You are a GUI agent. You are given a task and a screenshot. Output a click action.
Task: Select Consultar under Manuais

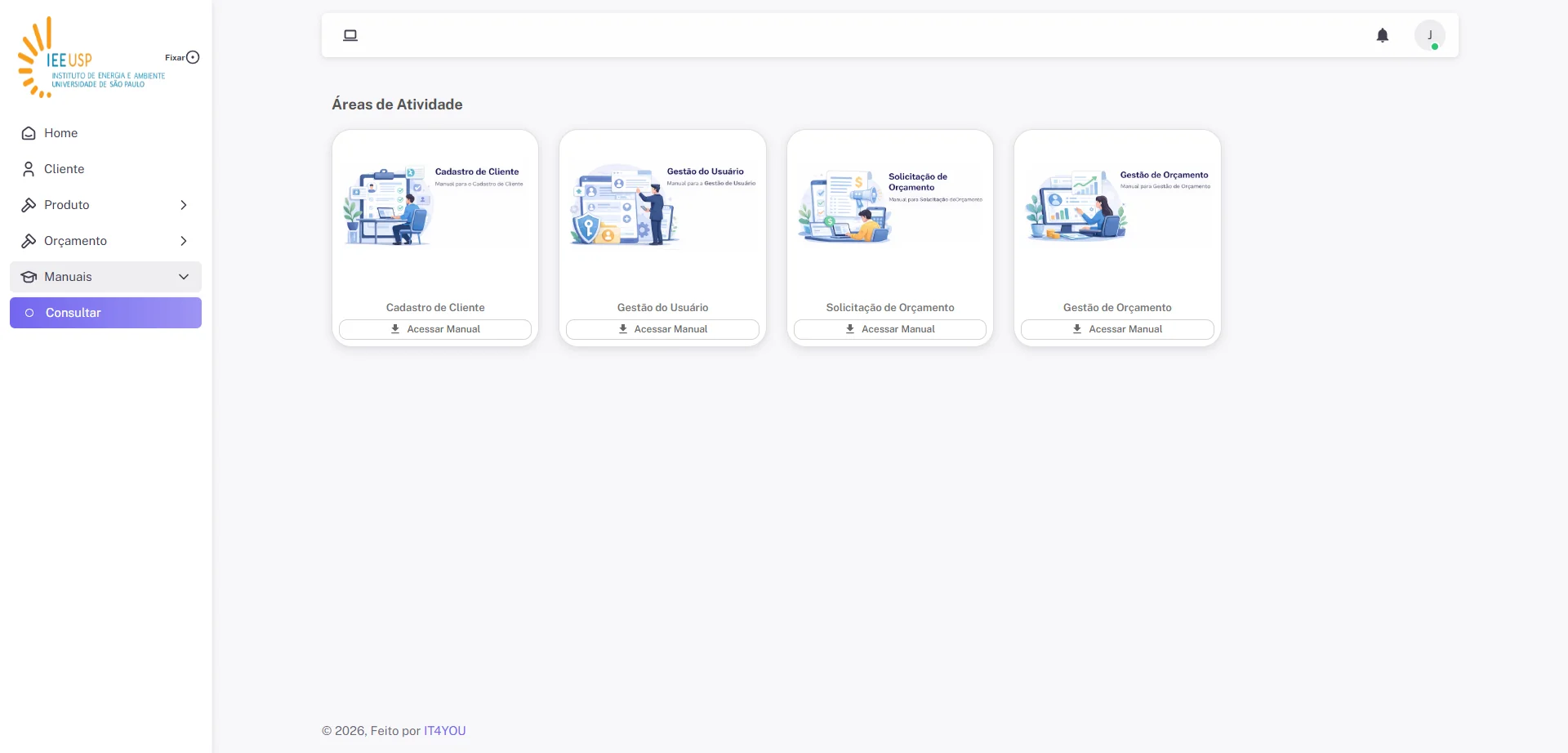105,313
